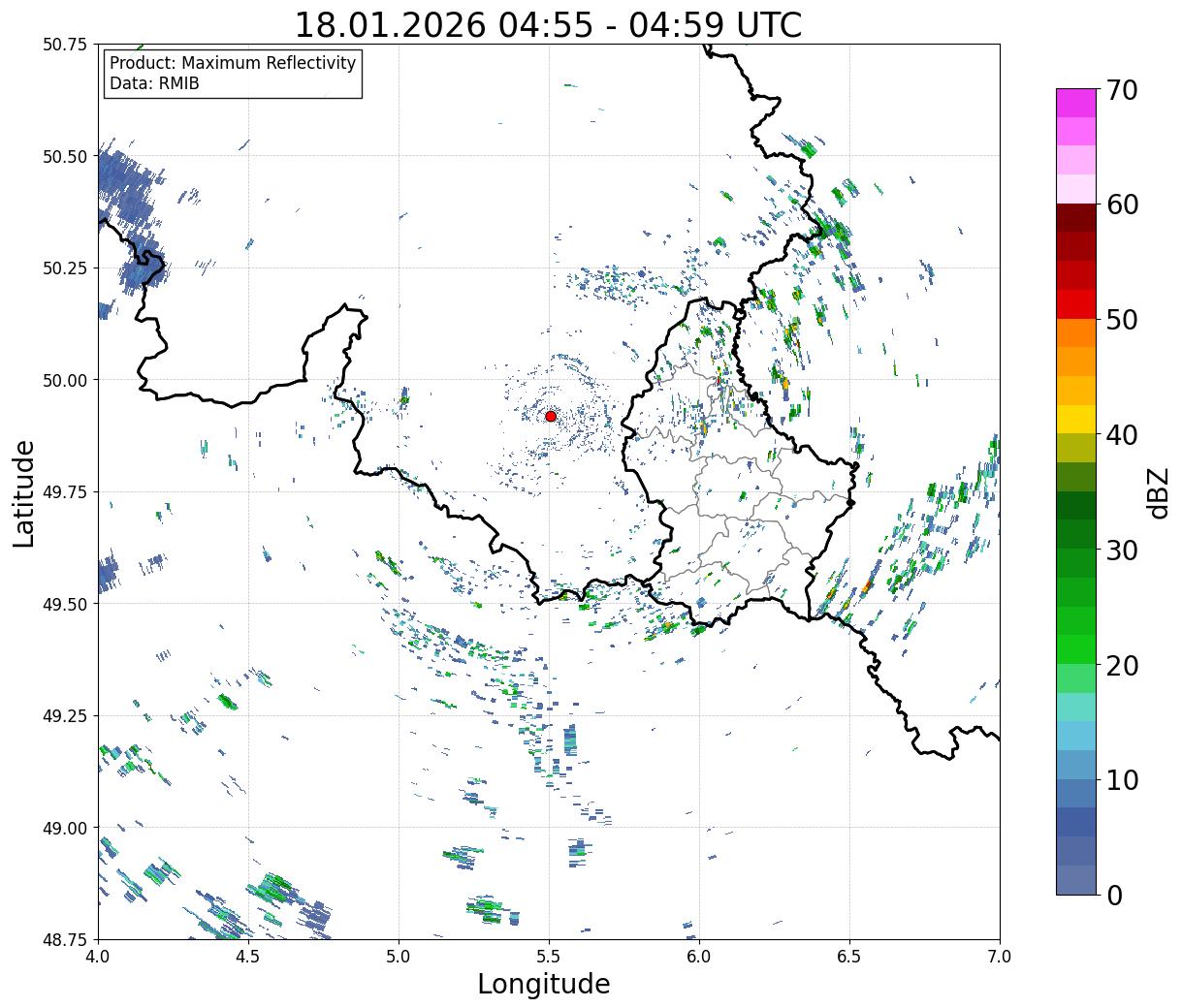Click the 50 tick on colorbar
Image resolution: width=1182 pixels, height=1008 pixels.
[1121, 320]
